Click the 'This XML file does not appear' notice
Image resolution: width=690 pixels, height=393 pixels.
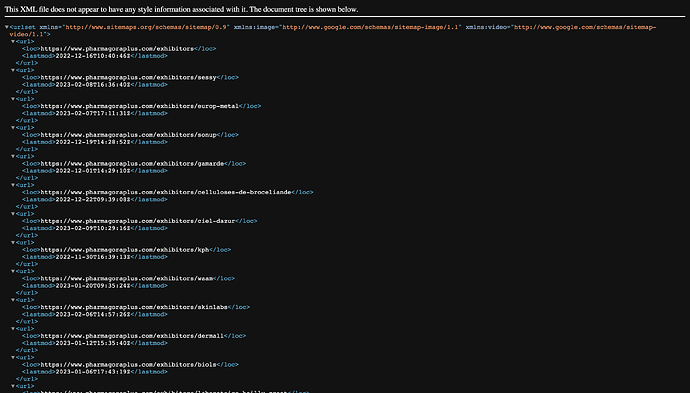tap(181, 9)
